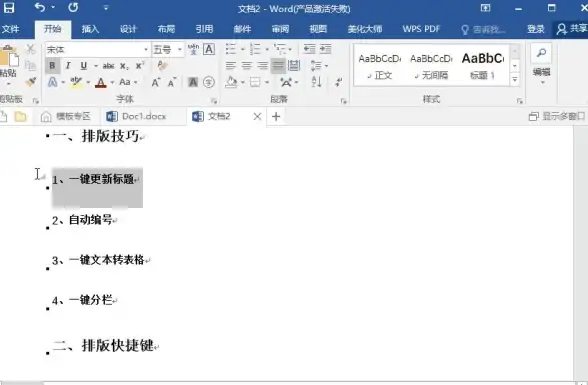
Task: Click the Text Effects A icon
Action: tap(52, 82)
